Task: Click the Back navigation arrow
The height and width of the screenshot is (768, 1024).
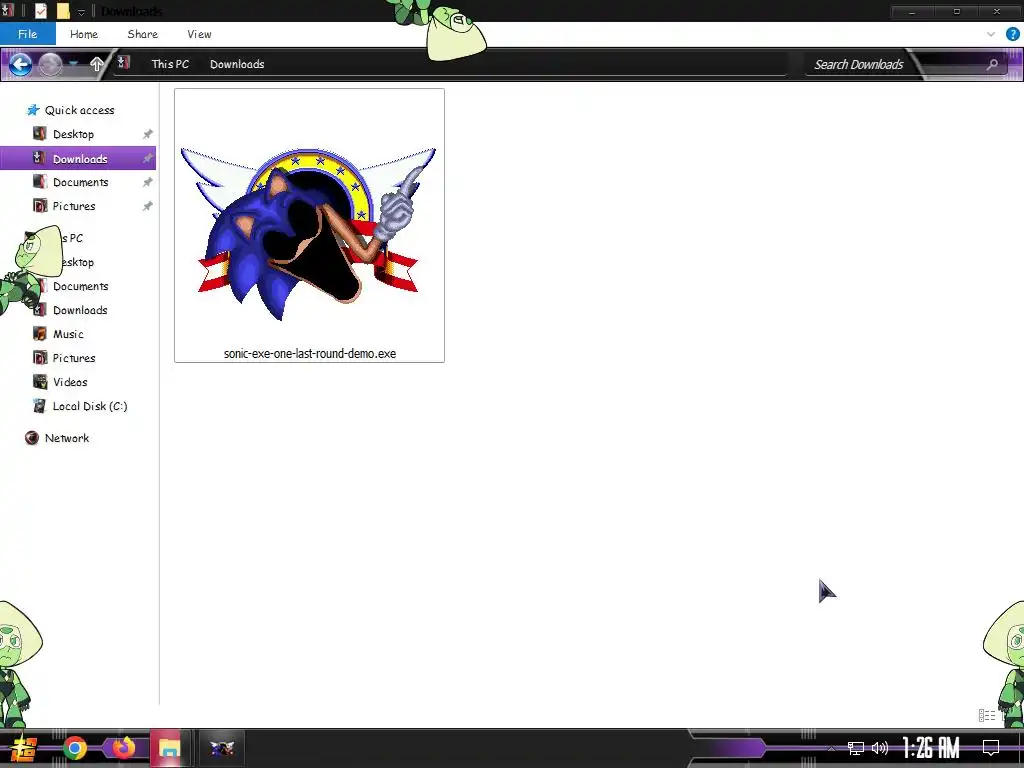Action: [20, 64]
